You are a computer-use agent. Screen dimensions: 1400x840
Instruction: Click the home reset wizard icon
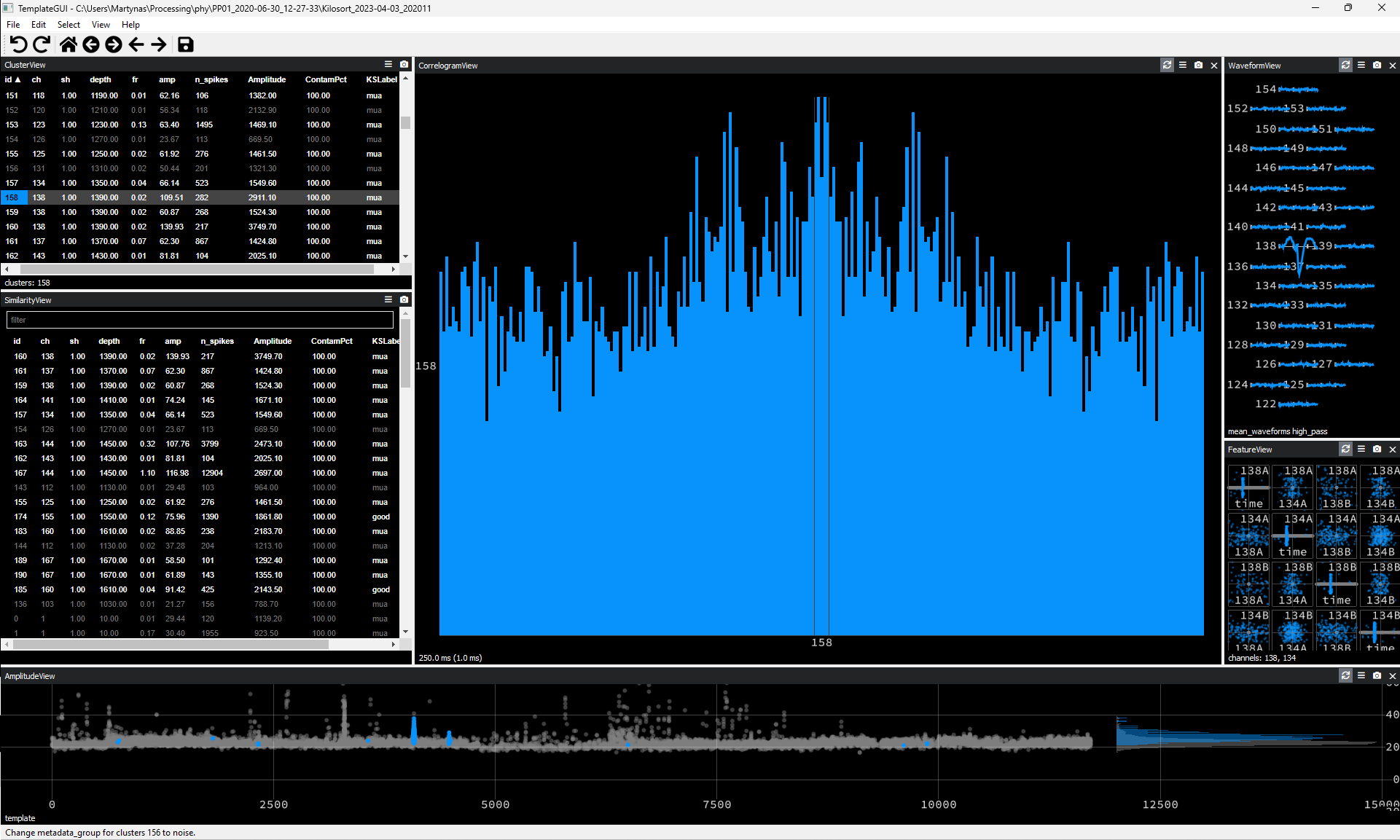[68, 44]
